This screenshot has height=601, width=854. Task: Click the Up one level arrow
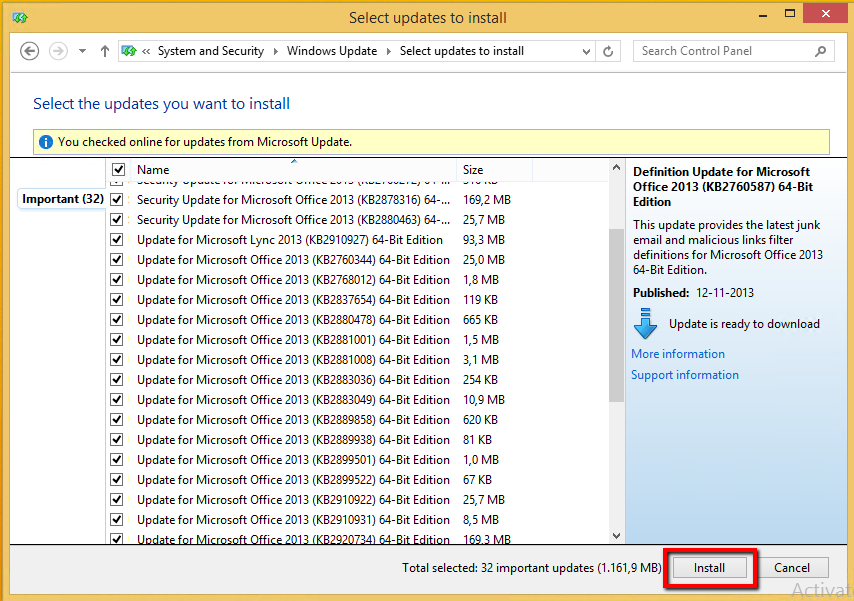click(x=105, y=51)
